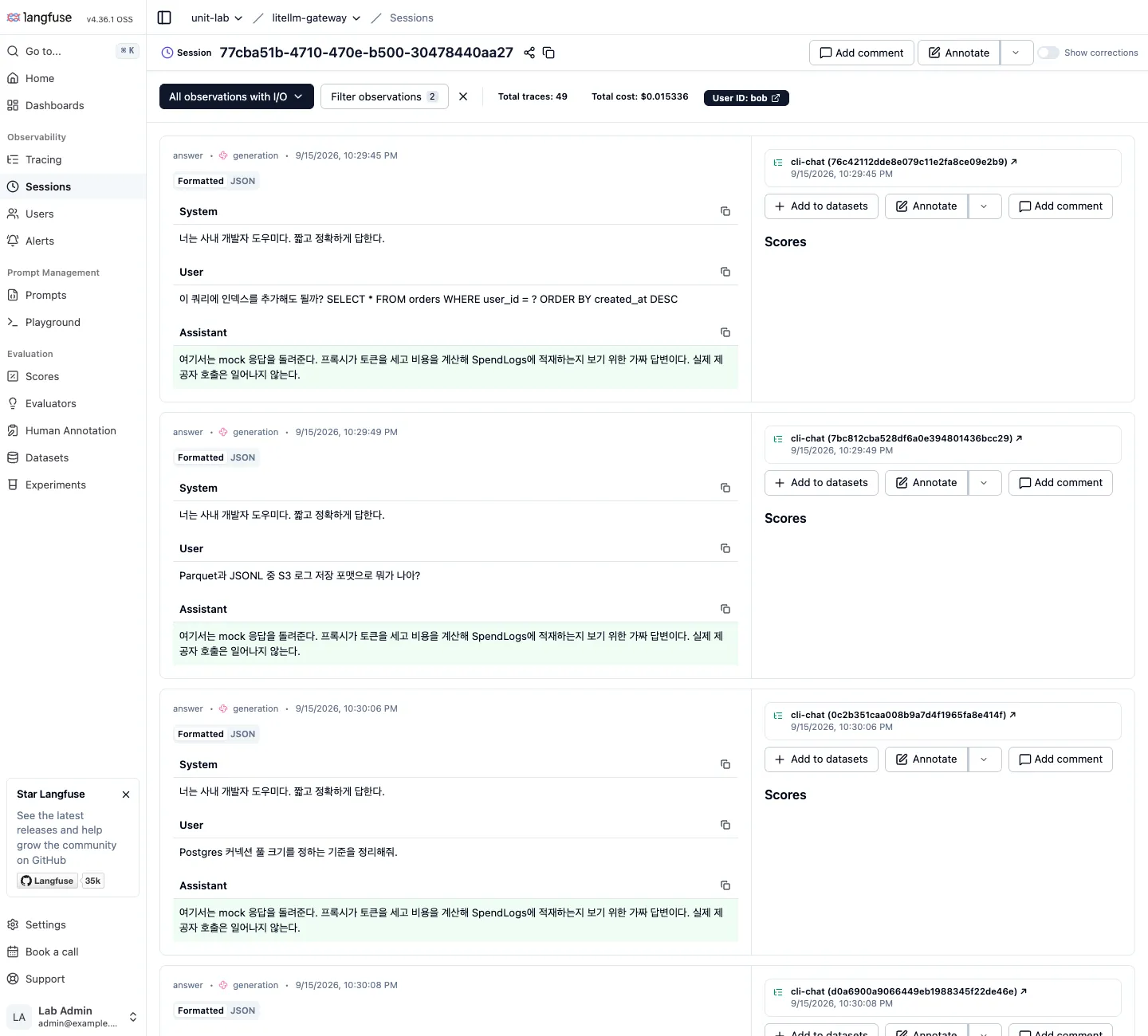The width and height of the screenshot is (1148, 1036).
Task: Switch 10:30:06 PM observation to JSON view
Action: click(243, 734)
